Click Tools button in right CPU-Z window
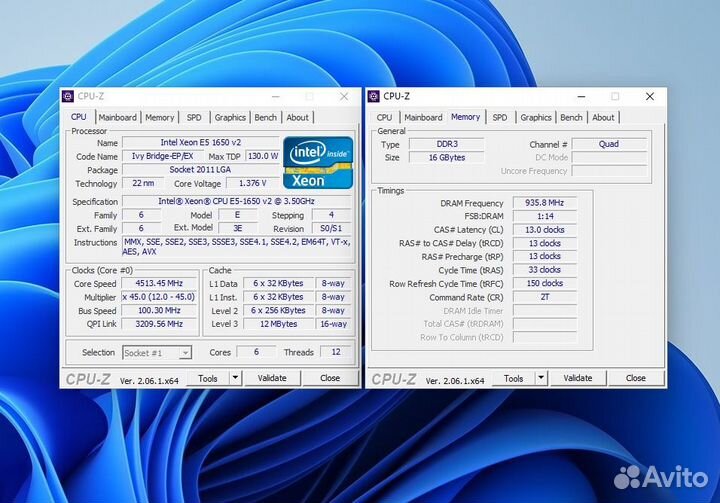The image size is (720, 503). click(513, 378)
